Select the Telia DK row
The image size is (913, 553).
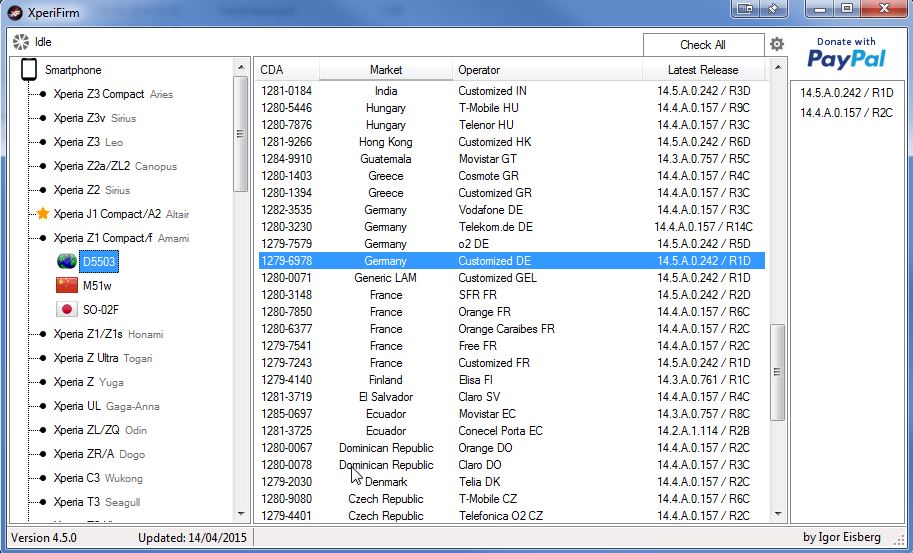click(x=511, y=481)
